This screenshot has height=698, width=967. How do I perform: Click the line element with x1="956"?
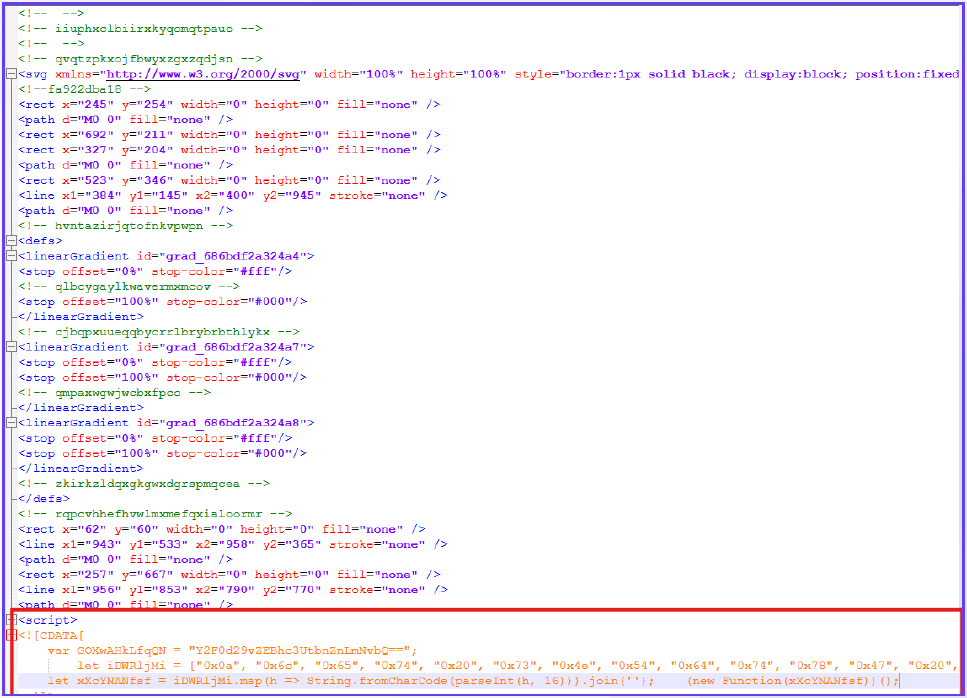point(232,589)
